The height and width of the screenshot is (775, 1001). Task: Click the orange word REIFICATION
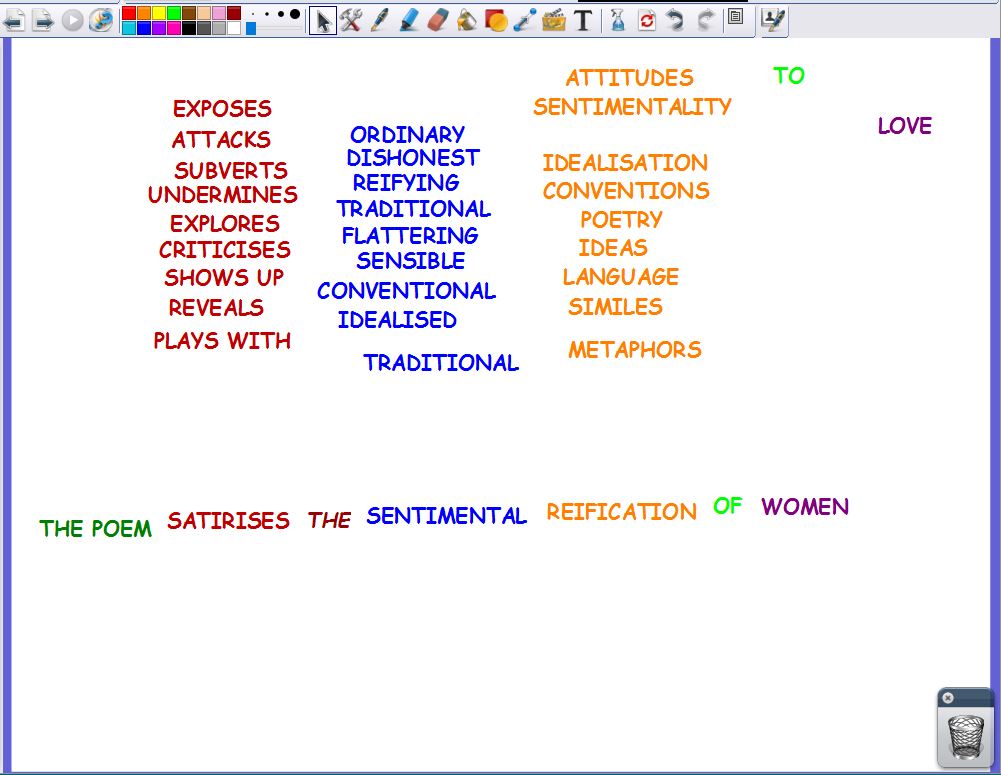621,512
